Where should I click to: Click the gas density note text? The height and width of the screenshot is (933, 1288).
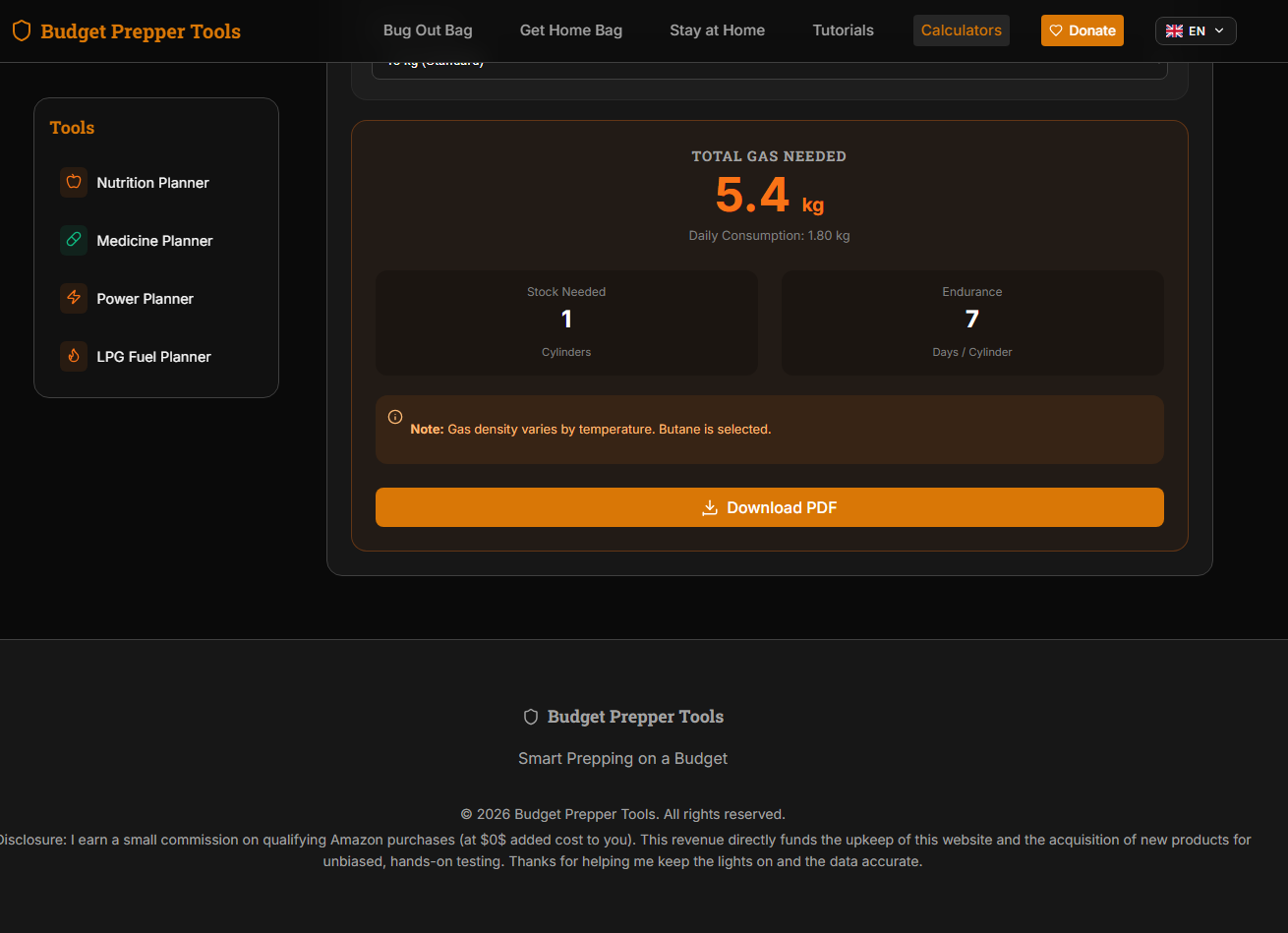click(591, 430)
